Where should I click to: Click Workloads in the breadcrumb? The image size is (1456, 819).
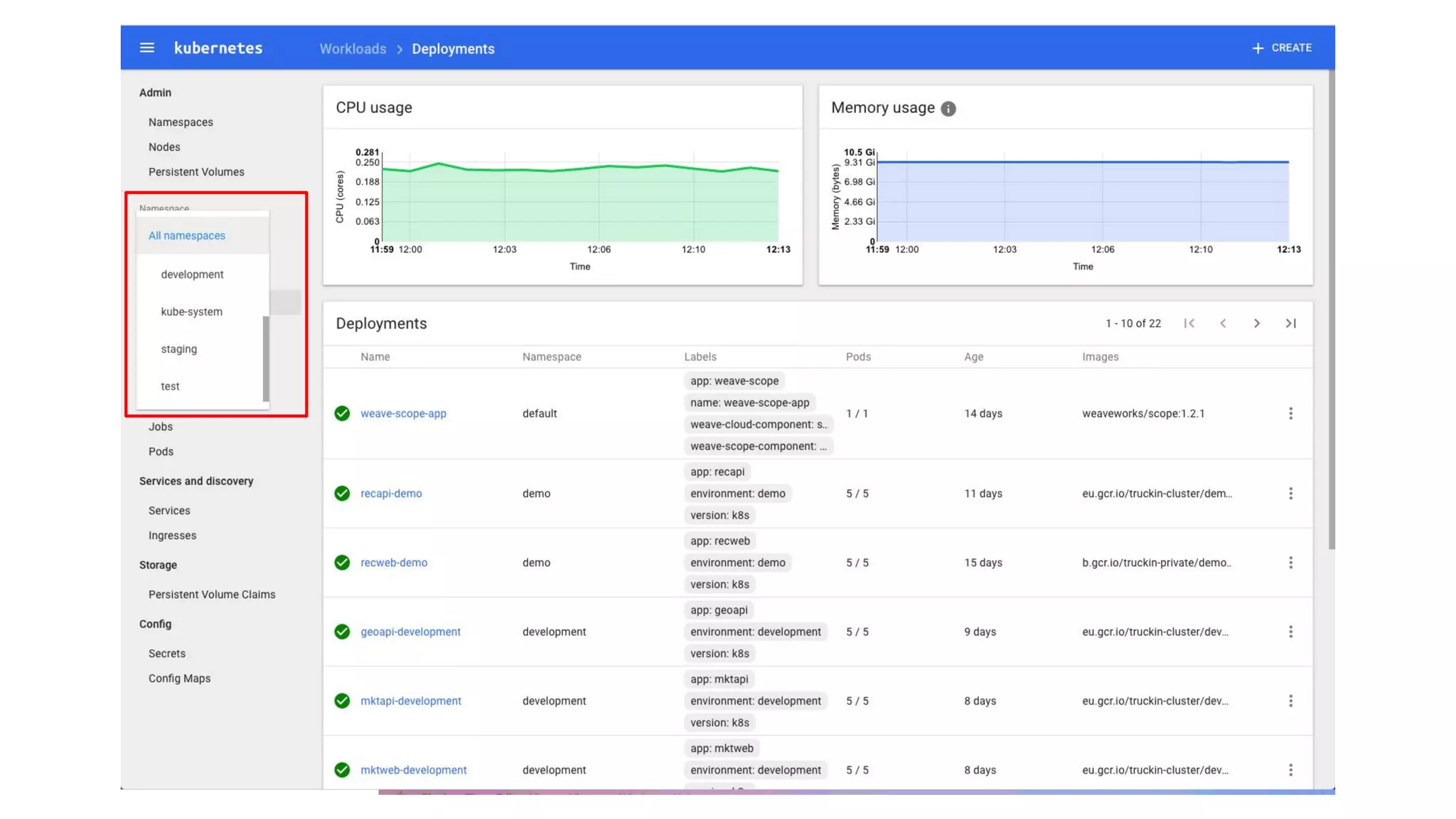(x=353, y=48)
